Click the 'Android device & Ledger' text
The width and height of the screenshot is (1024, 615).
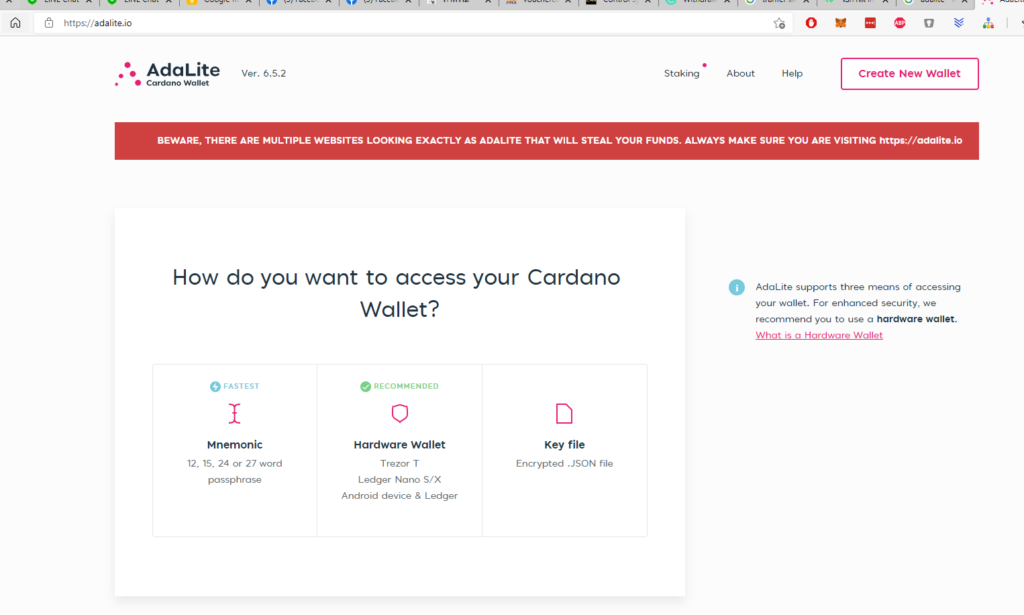pos(400,496)
